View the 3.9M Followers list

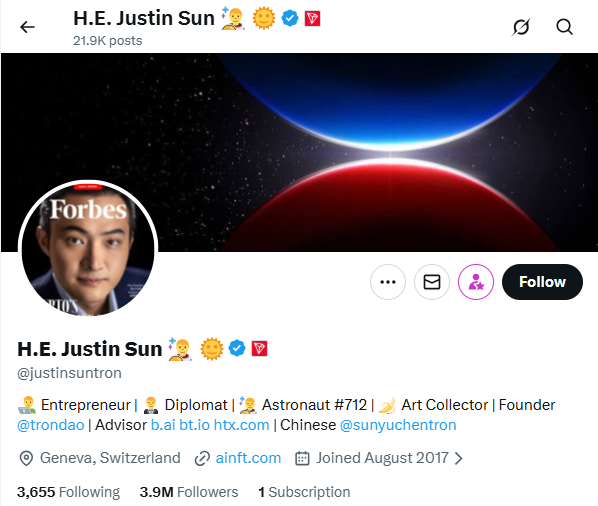point(189,492)
